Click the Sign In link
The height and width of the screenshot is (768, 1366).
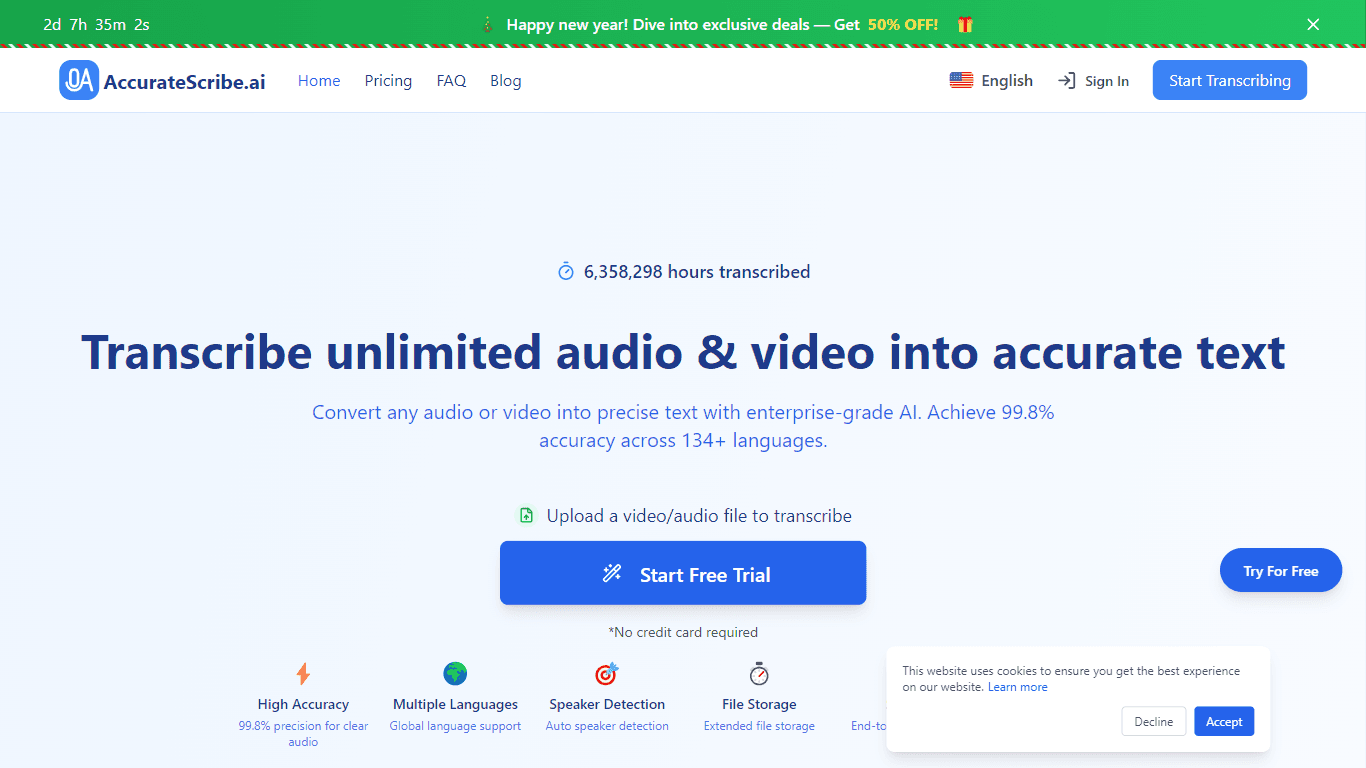coord(1093,81)
